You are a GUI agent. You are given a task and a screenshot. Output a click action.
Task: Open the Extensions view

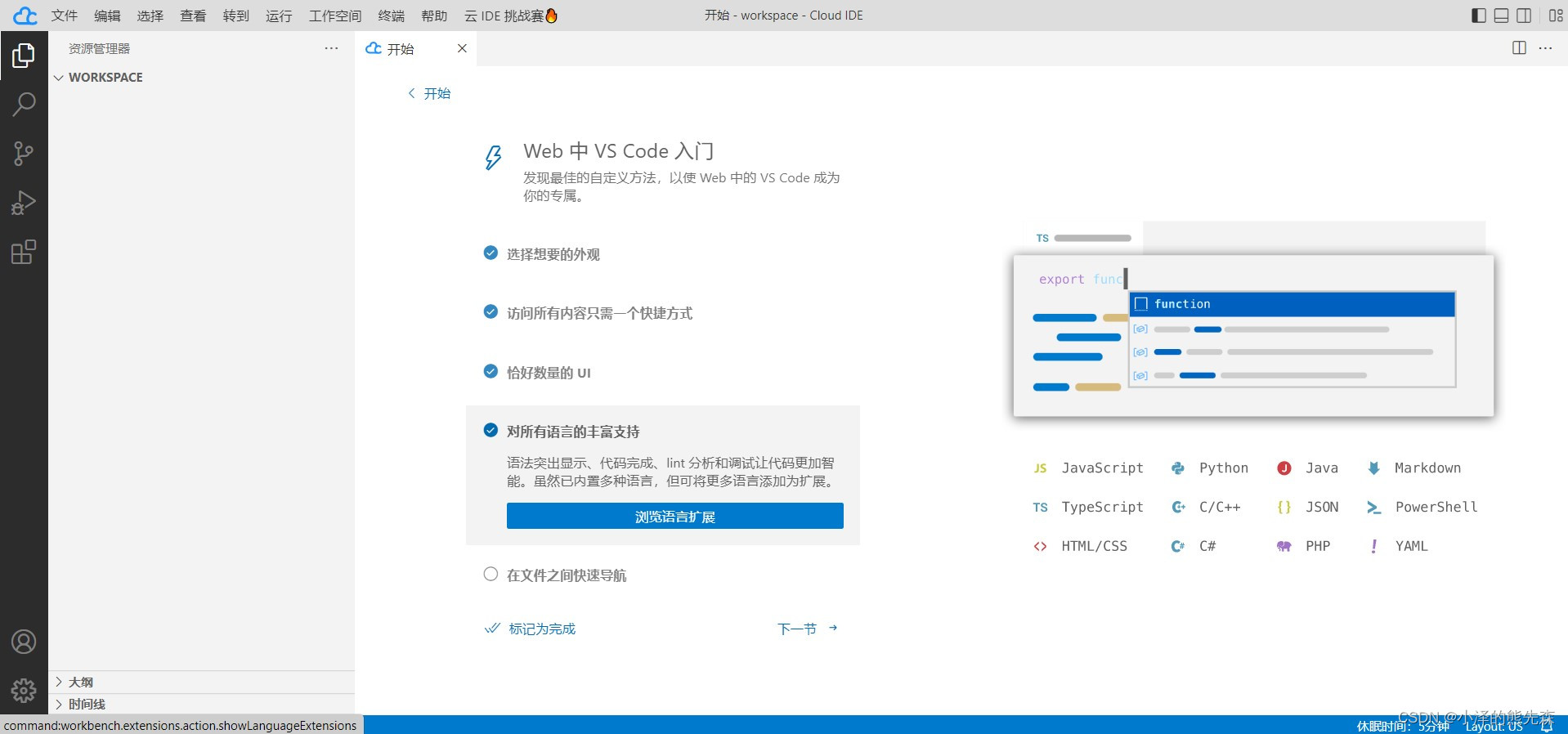tap(24, 252)
